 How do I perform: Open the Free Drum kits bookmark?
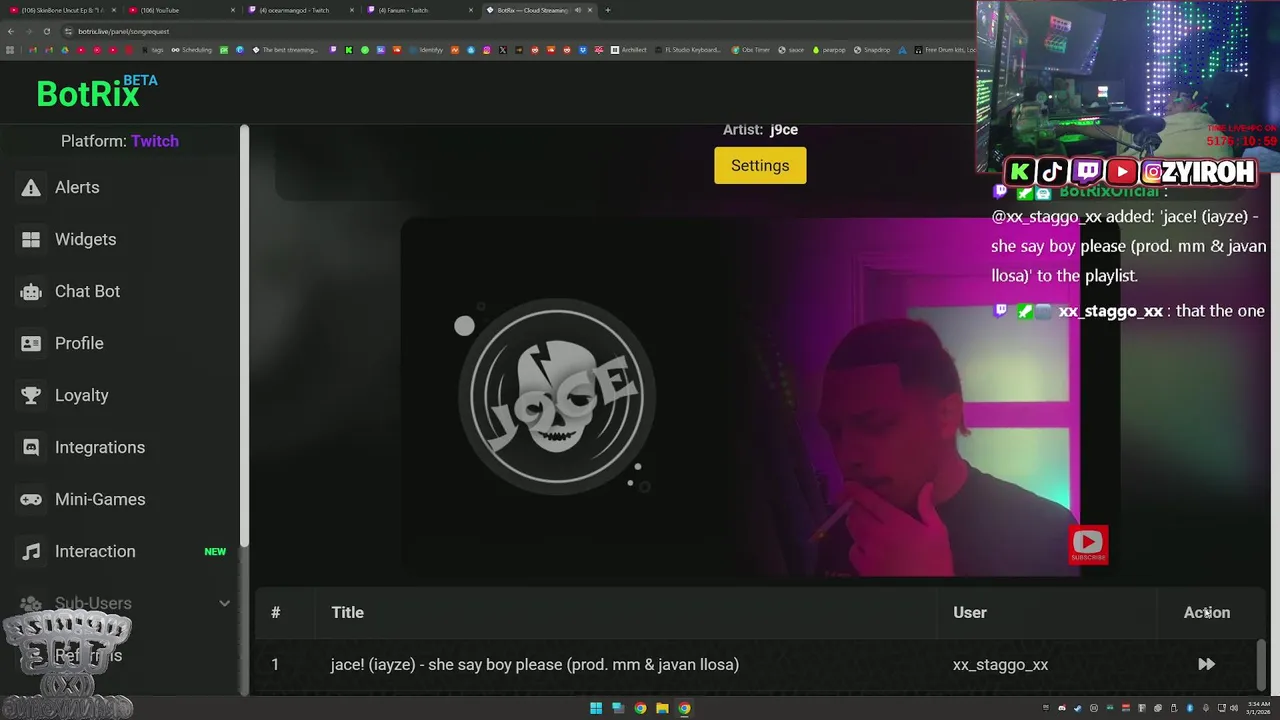946,50
